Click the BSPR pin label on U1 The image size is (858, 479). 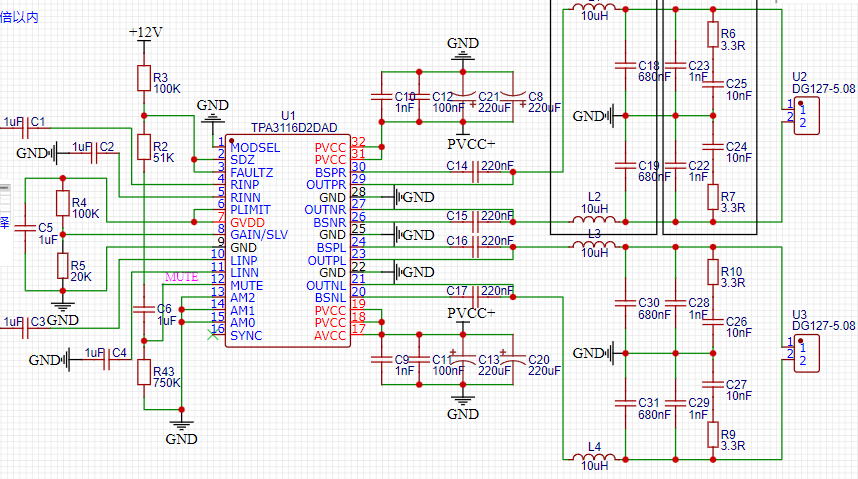click(x=331, y=173)
